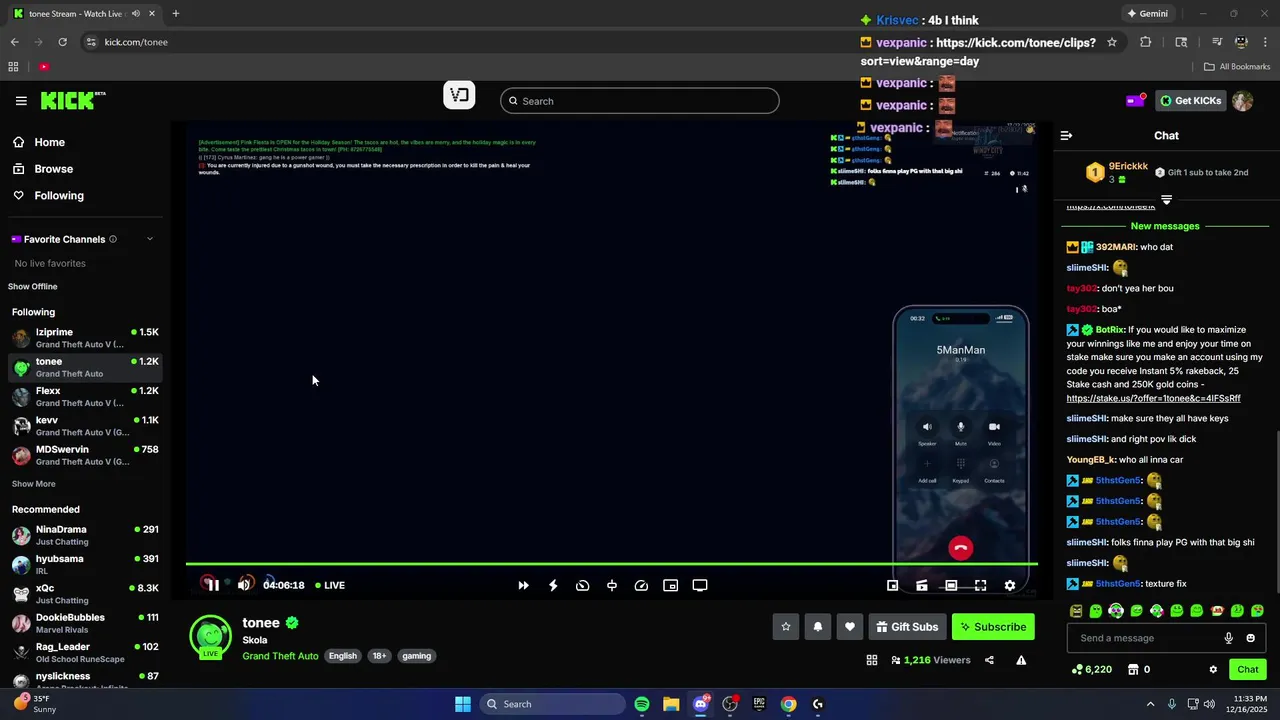Open the shop icon beside 0
Screen dimensions: 1280x720
(x=1133, y=669)
